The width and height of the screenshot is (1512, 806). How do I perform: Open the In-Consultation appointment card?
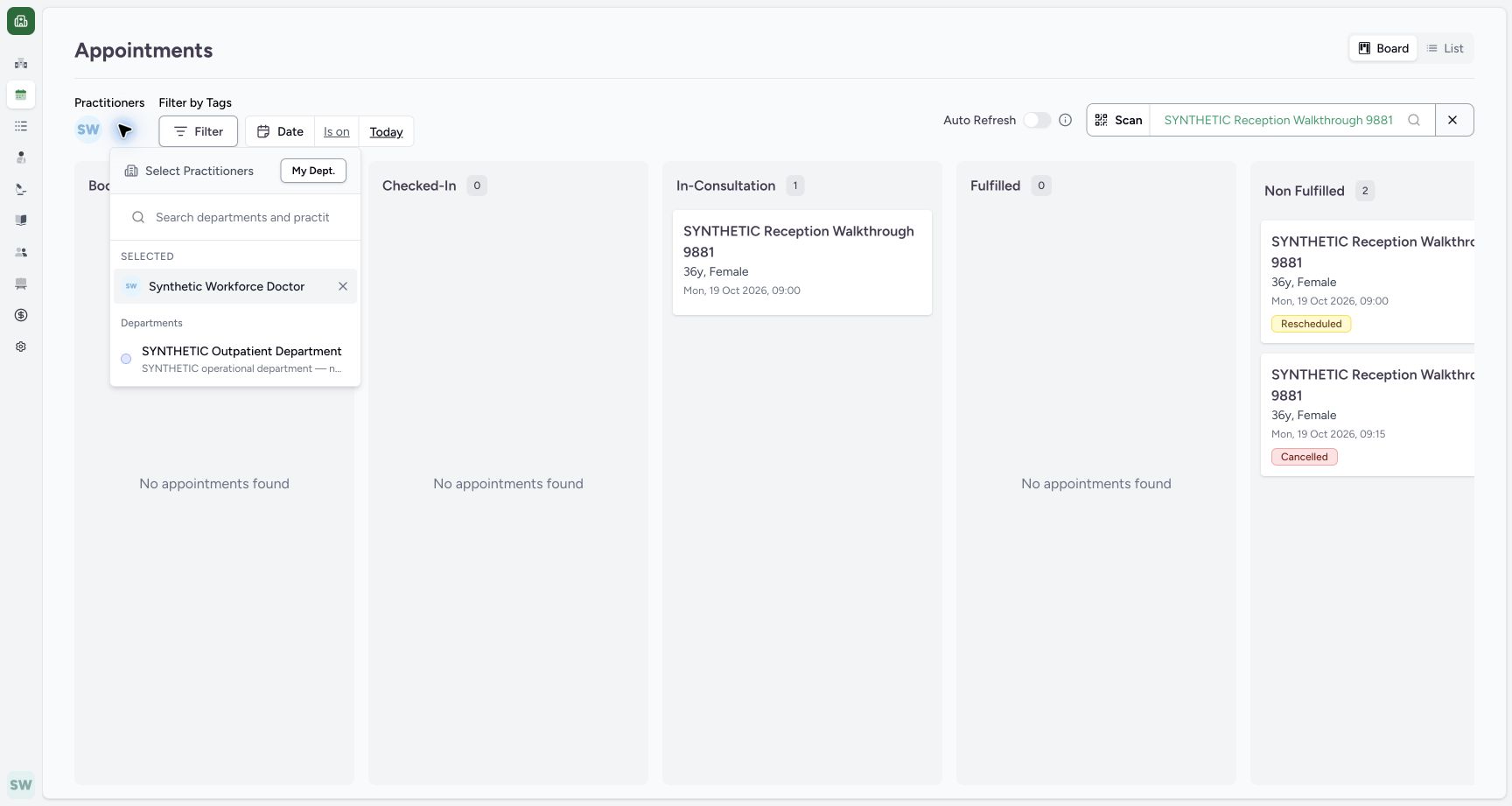[x=802, y=262]
